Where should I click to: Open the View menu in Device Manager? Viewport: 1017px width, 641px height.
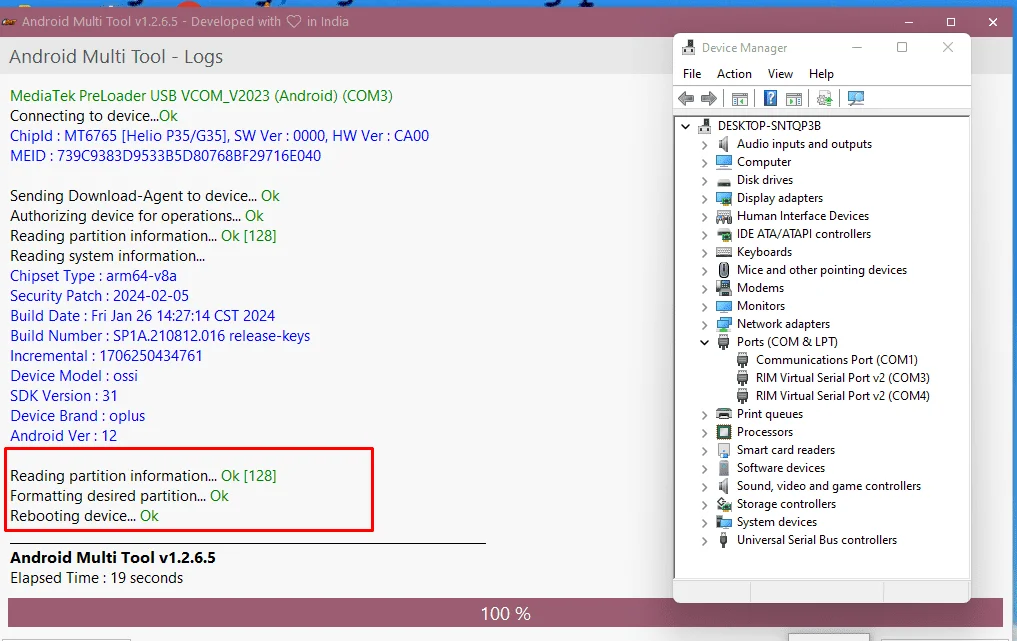pyautogui.click(x=780, y=74)
